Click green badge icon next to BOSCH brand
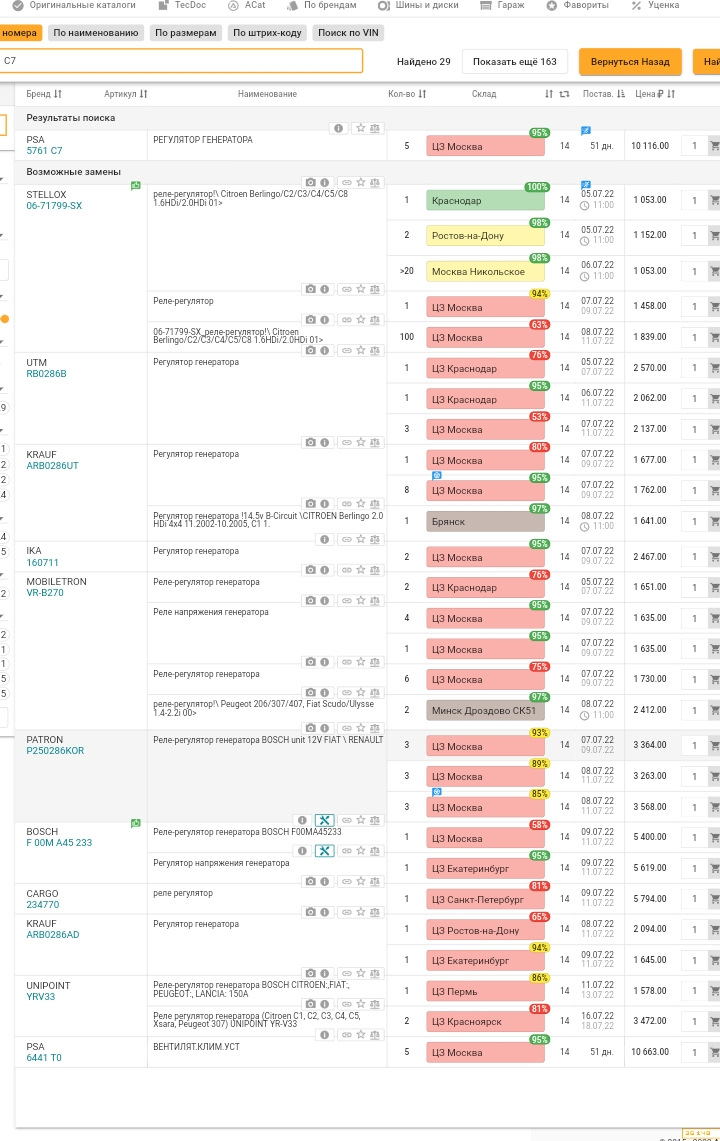720x1141 pixels. pyautogui.click(x=135, y=823)
